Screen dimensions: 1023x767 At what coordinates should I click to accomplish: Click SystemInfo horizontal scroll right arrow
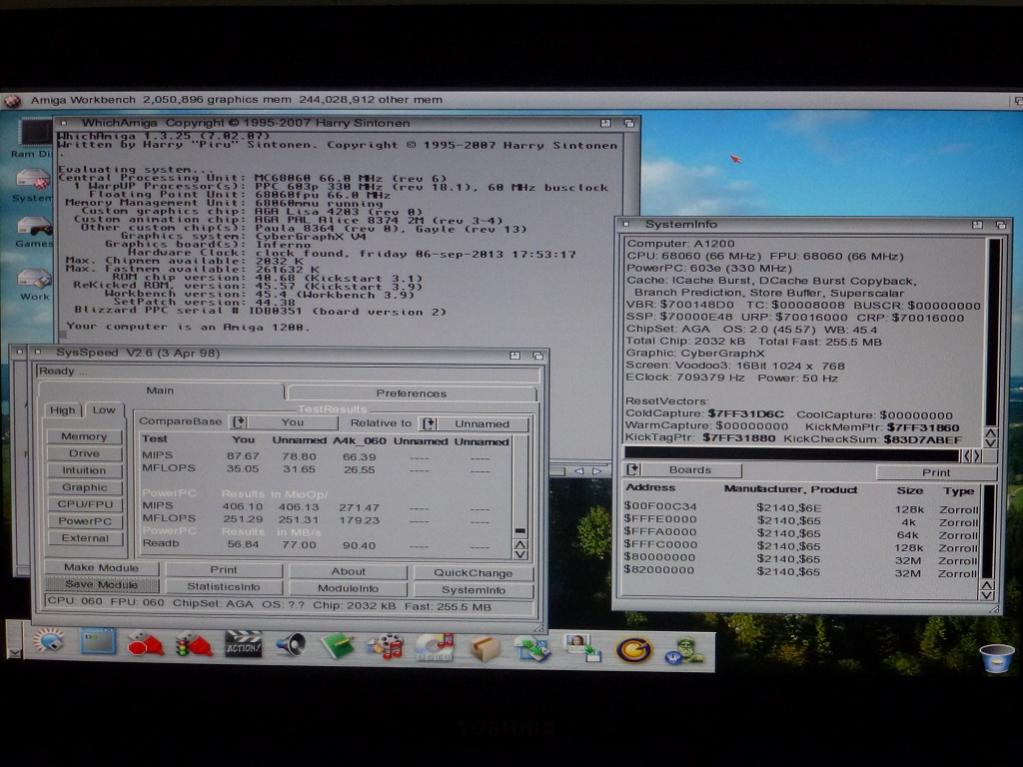(x=977, y=456)
